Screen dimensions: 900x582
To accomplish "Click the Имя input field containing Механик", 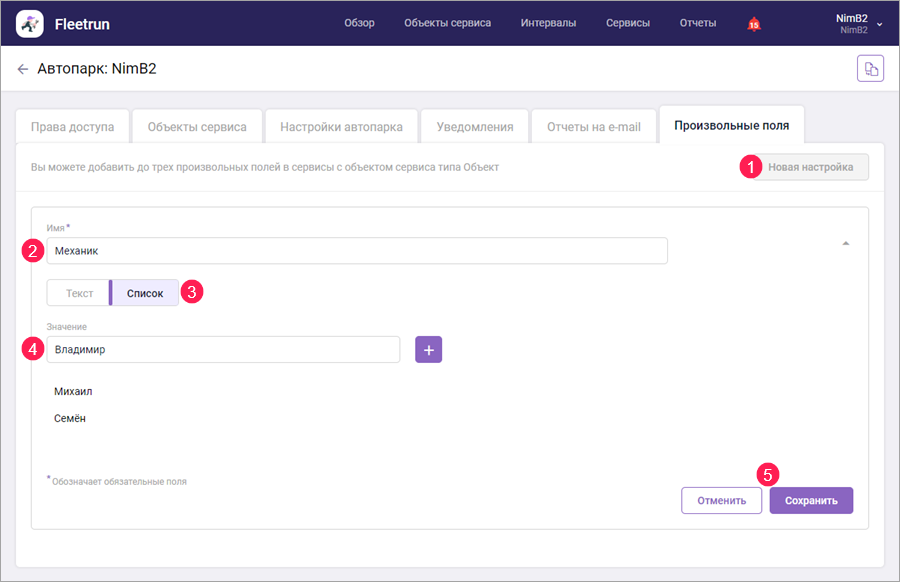I will click(356, 251).
